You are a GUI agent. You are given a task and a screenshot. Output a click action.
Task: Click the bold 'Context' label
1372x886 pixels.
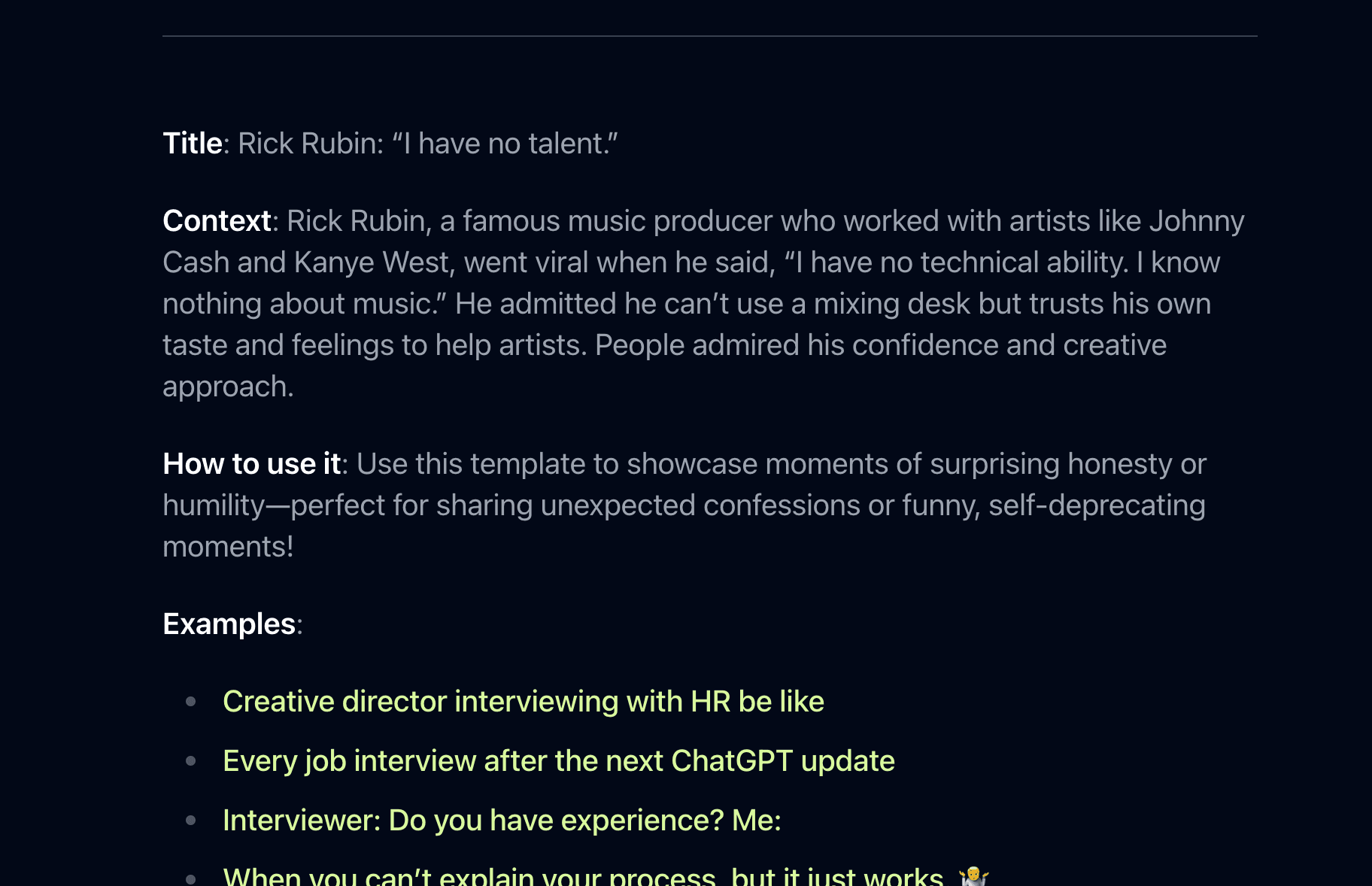(x=217, y=220)
